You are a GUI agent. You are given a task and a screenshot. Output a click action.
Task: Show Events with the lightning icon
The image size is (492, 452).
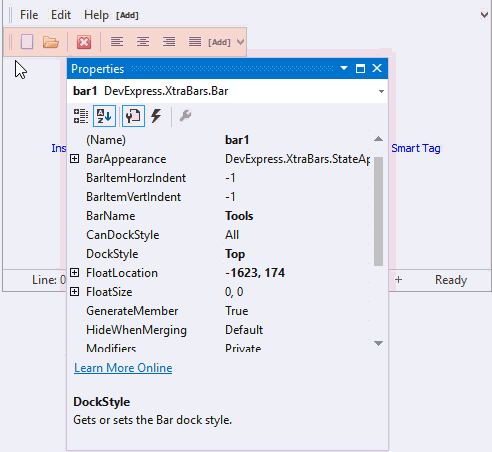[156, 116]
